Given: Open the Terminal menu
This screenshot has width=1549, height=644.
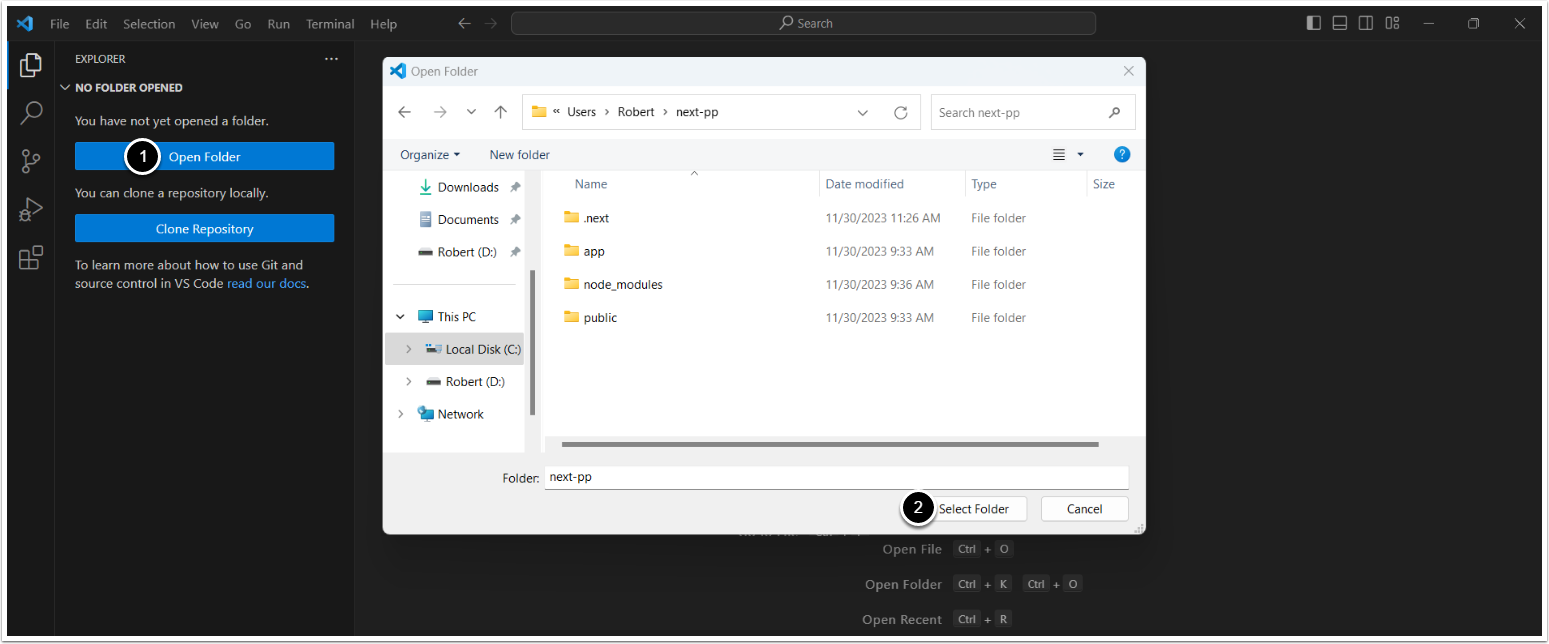Looking at the screenshot, I should 330,24.
